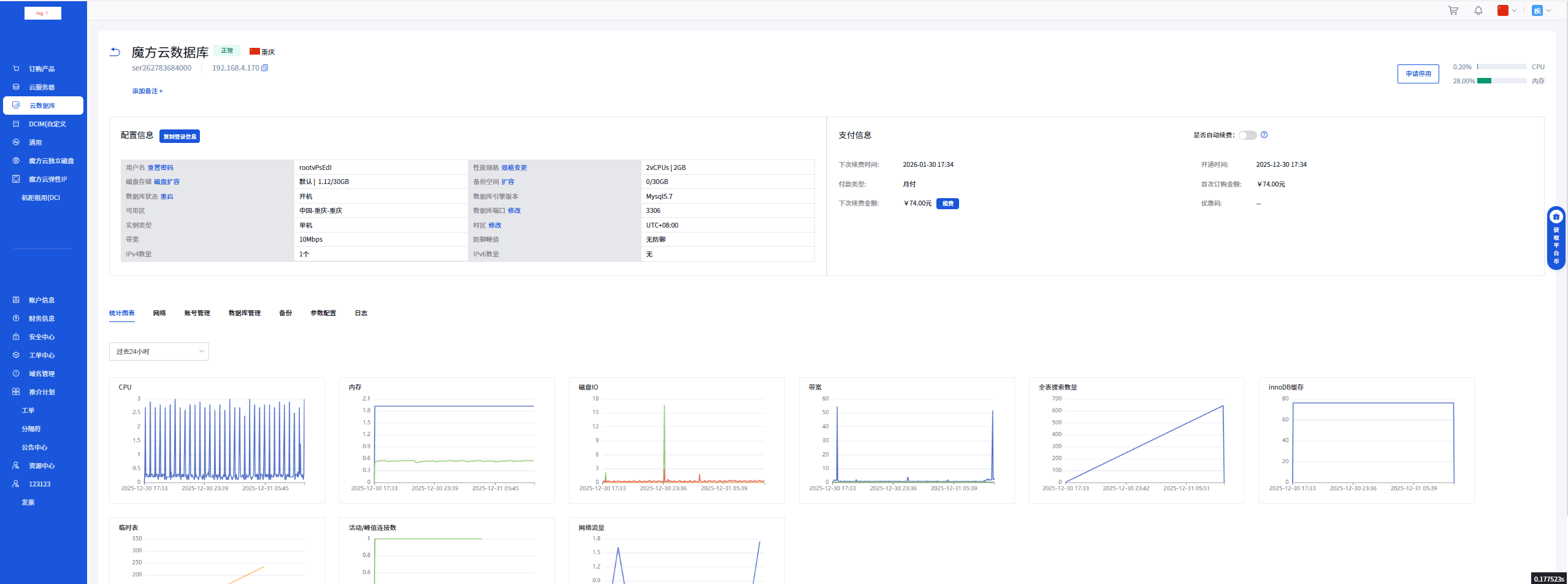The width and height of the screenshot is (1568, 584).
Task: Open the notification bell
Action: coord(1478,10)
